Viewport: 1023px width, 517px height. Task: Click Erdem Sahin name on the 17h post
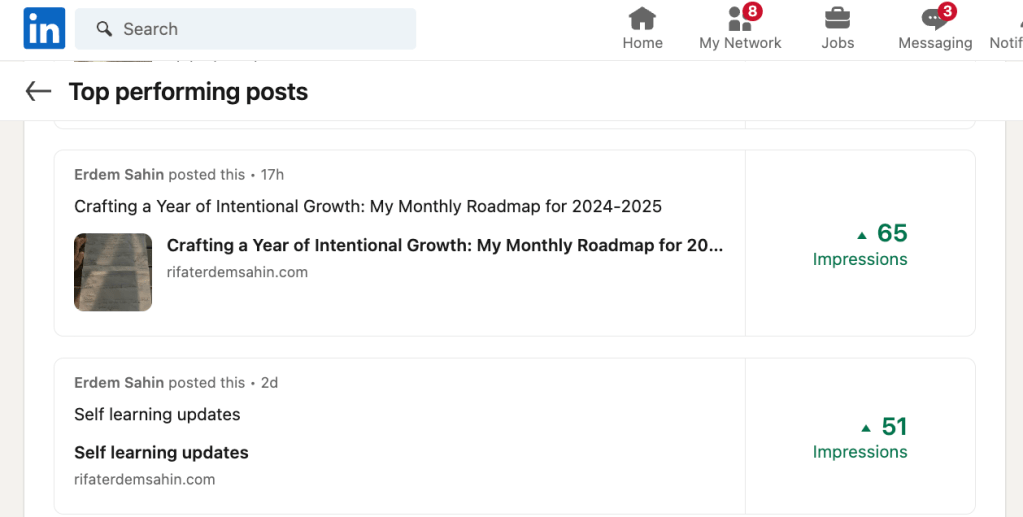click(x=119, y=175)
